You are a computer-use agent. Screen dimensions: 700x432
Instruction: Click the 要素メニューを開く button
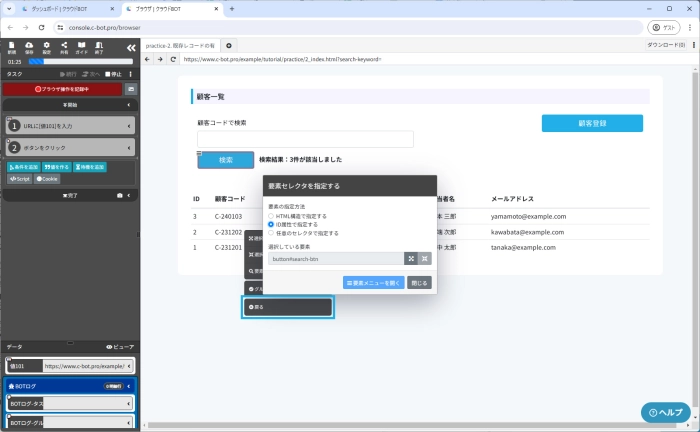pyautogui.click(x=373, y=283)
